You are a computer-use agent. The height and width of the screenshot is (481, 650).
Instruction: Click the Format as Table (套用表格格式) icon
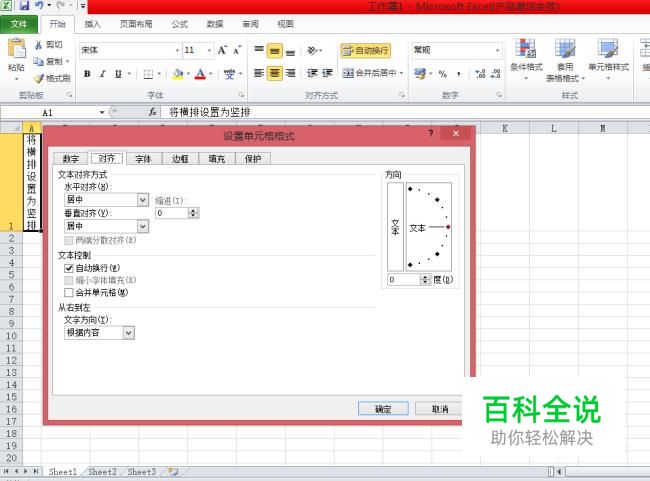pos(565,48)
